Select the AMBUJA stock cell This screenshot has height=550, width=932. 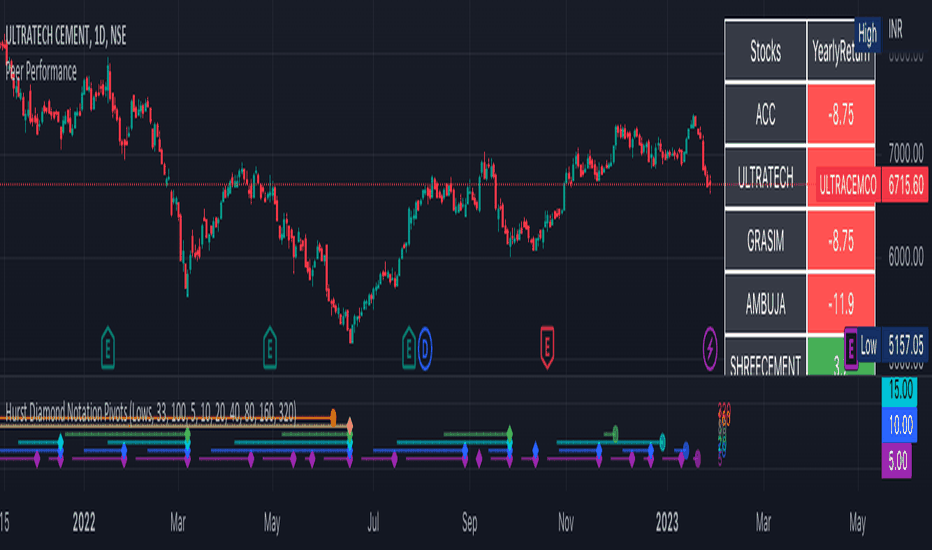765,304
